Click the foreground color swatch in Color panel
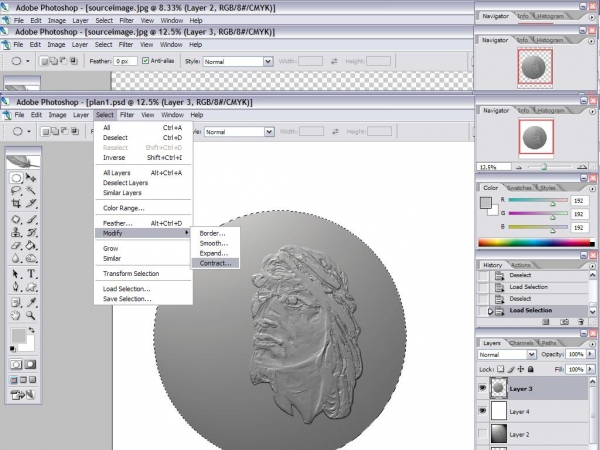Screen dimensions: 600x450 (486, 203)
